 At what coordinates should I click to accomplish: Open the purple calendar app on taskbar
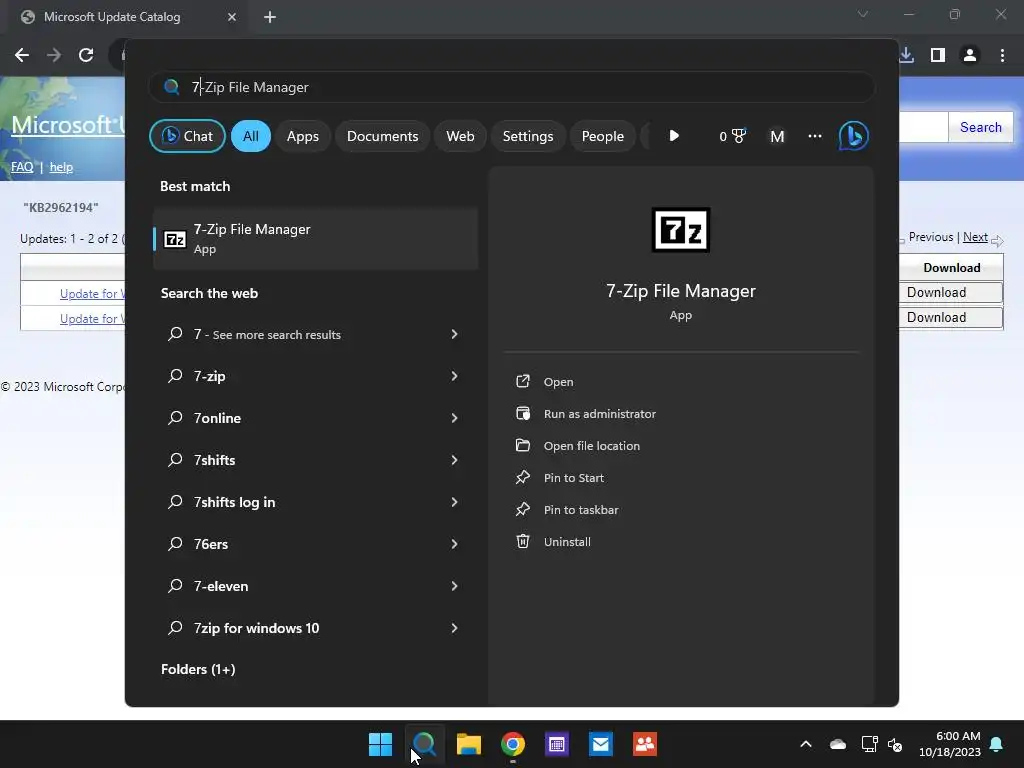(x=556, y=744)
